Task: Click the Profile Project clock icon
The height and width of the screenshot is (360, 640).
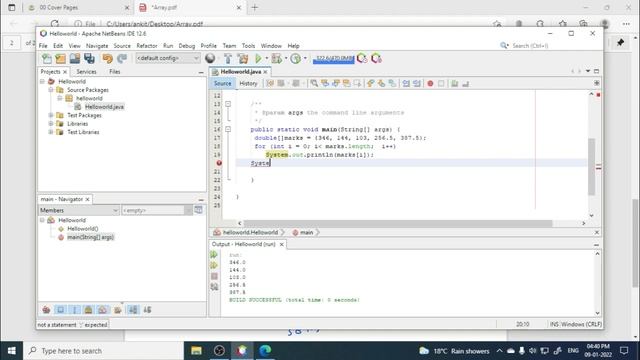Action: coord(296,59)
